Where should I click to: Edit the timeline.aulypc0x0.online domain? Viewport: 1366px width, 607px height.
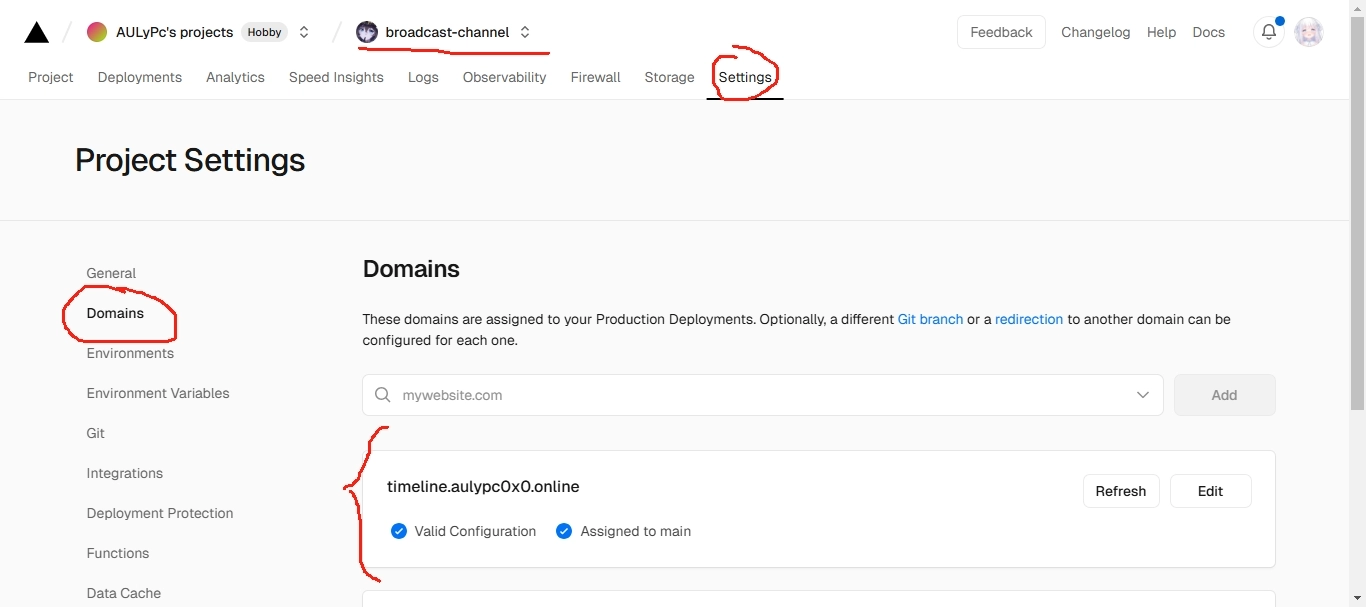(x=1210, y=491)
